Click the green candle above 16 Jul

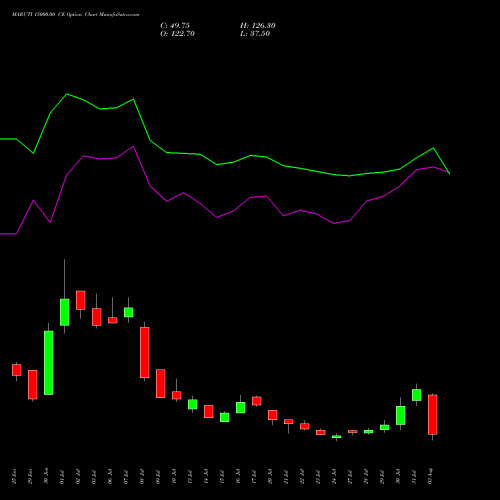(241, 407)
